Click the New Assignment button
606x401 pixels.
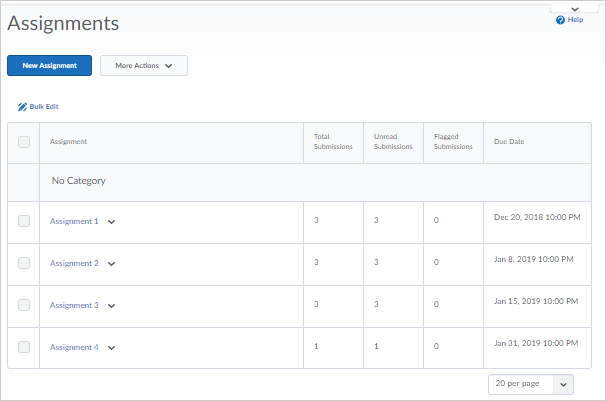[x=49, y=65]
